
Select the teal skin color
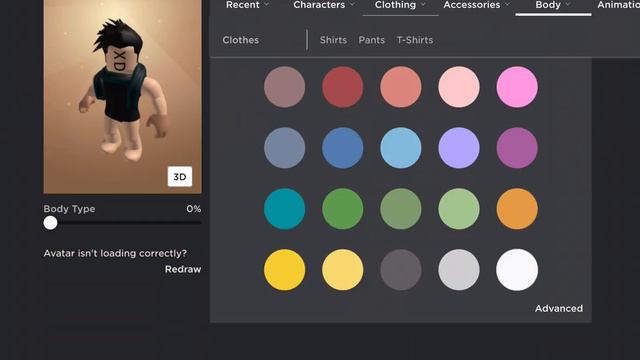tap(284, 209)
